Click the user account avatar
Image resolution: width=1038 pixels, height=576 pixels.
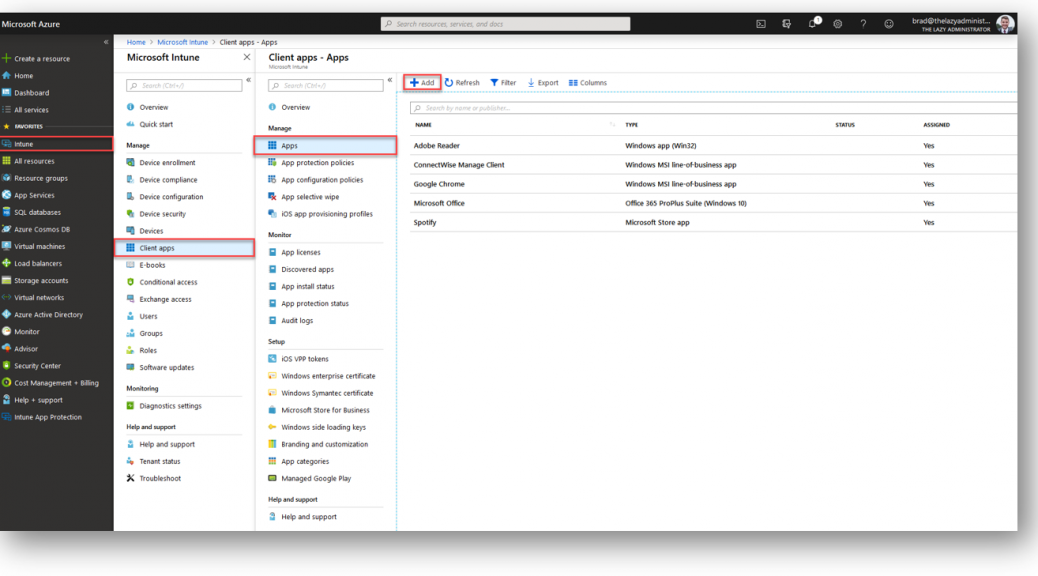pos(1005,24)
